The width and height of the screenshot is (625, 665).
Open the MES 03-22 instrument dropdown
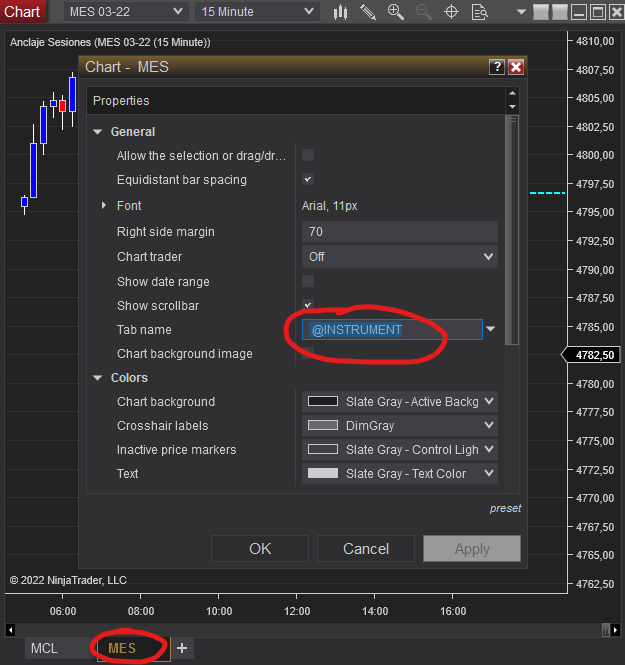coord(126,12)
